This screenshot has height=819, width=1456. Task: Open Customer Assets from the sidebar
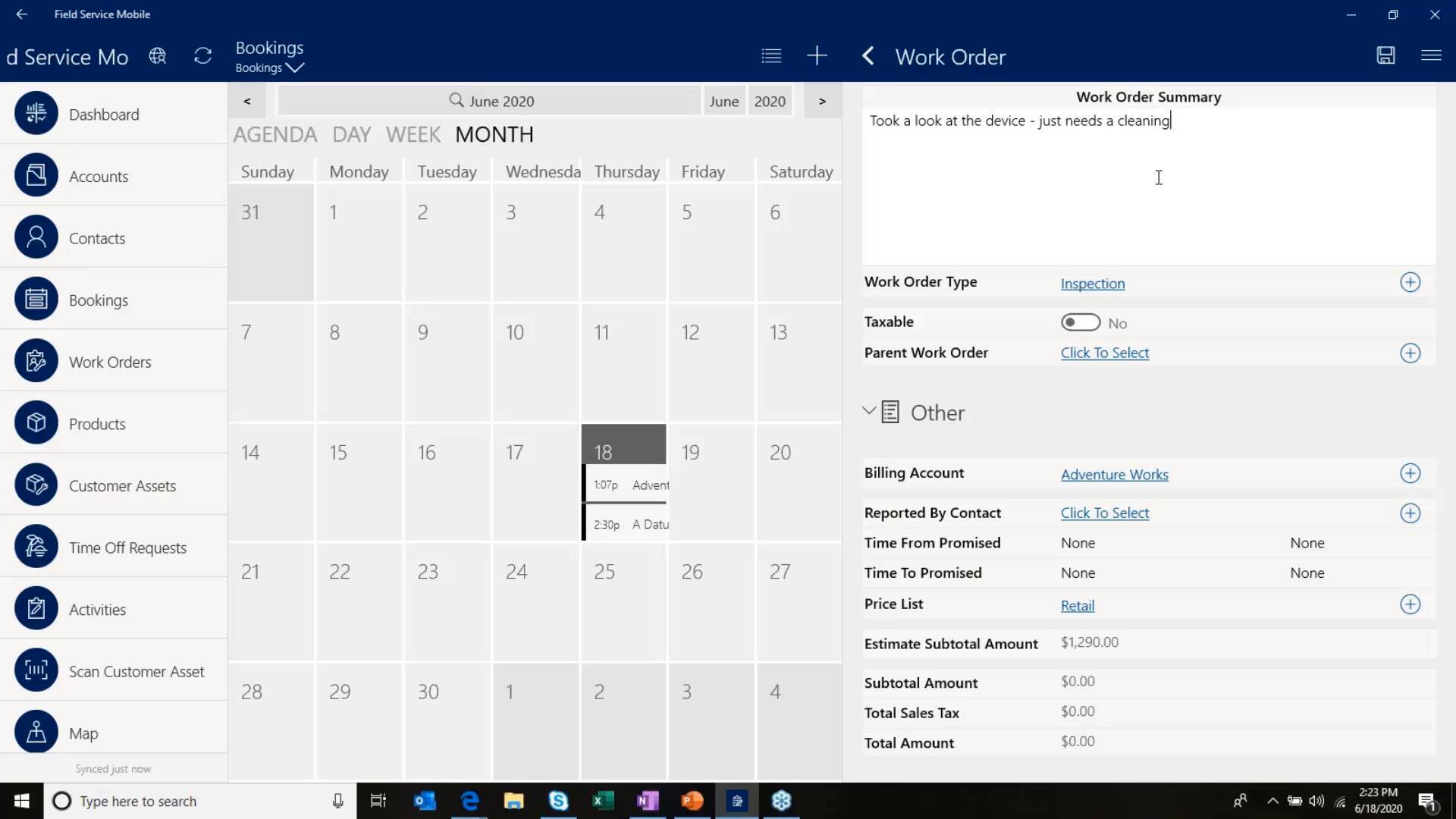(x=123, y=485)
